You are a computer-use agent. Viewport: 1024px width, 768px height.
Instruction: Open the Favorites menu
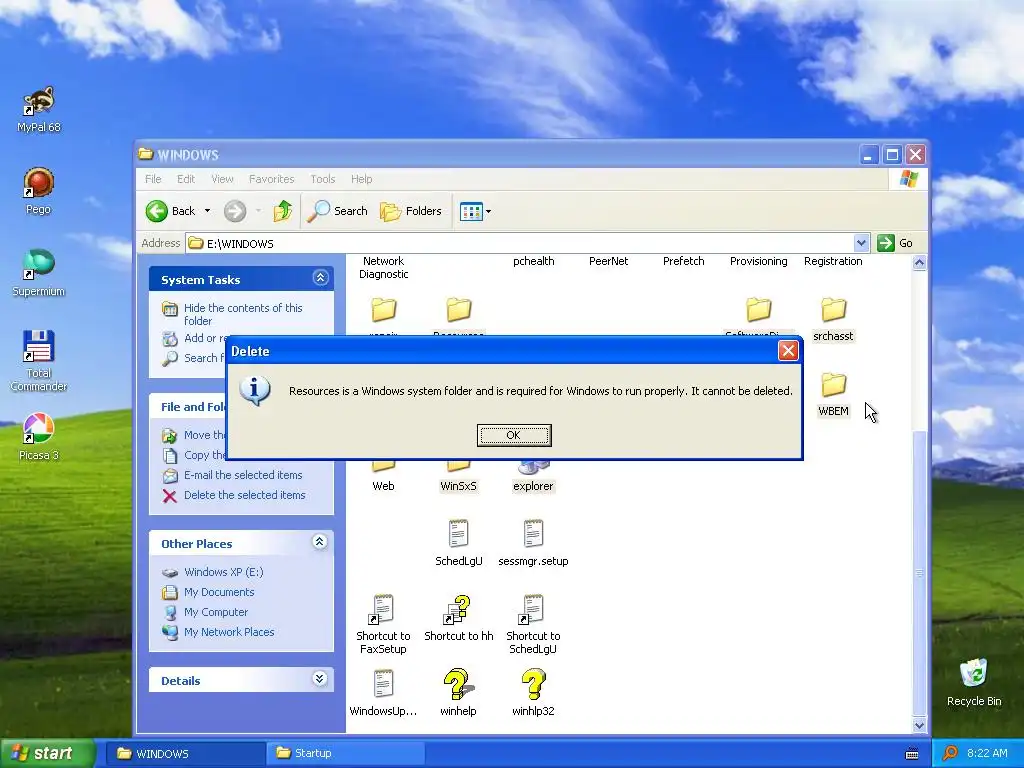tap(272, 179)
